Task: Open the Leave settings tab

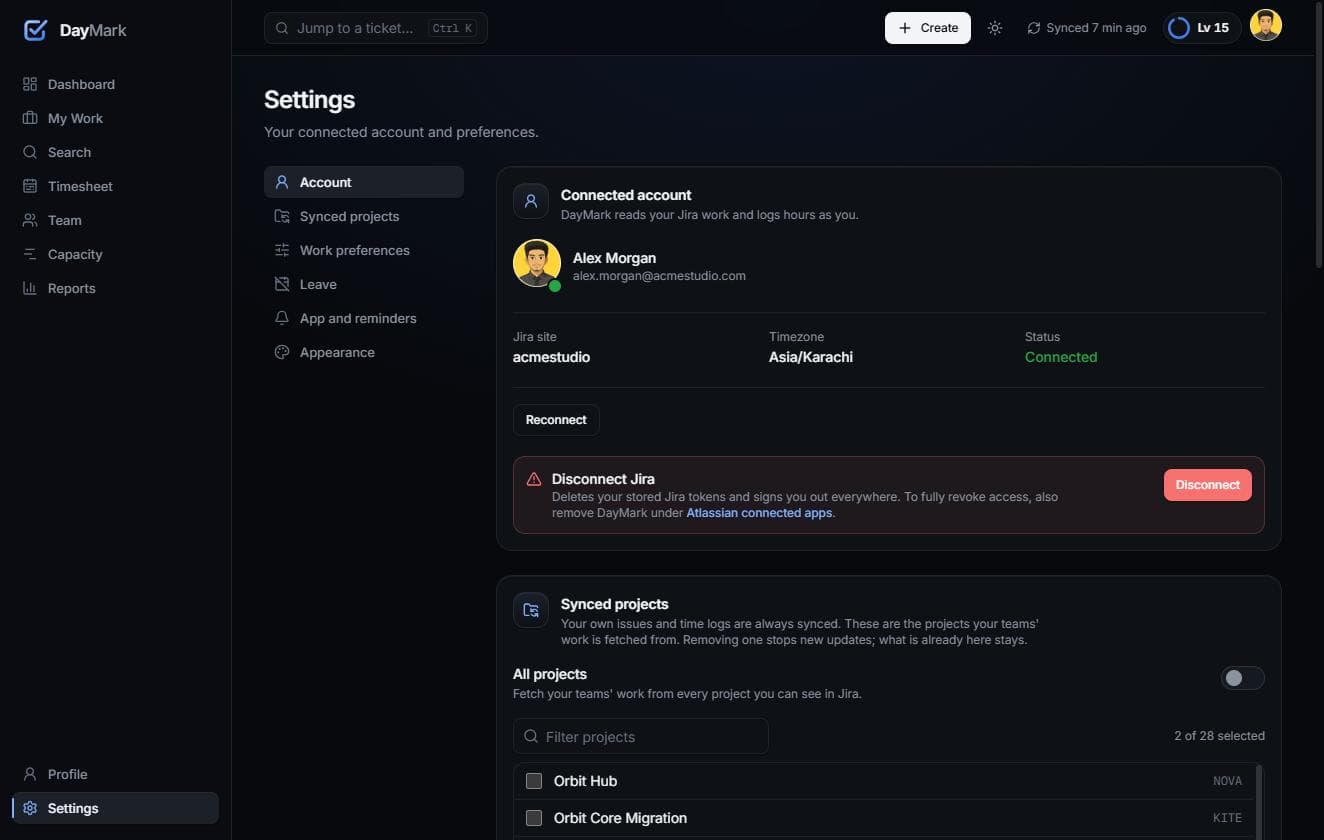Action: (x=364, y=284)
